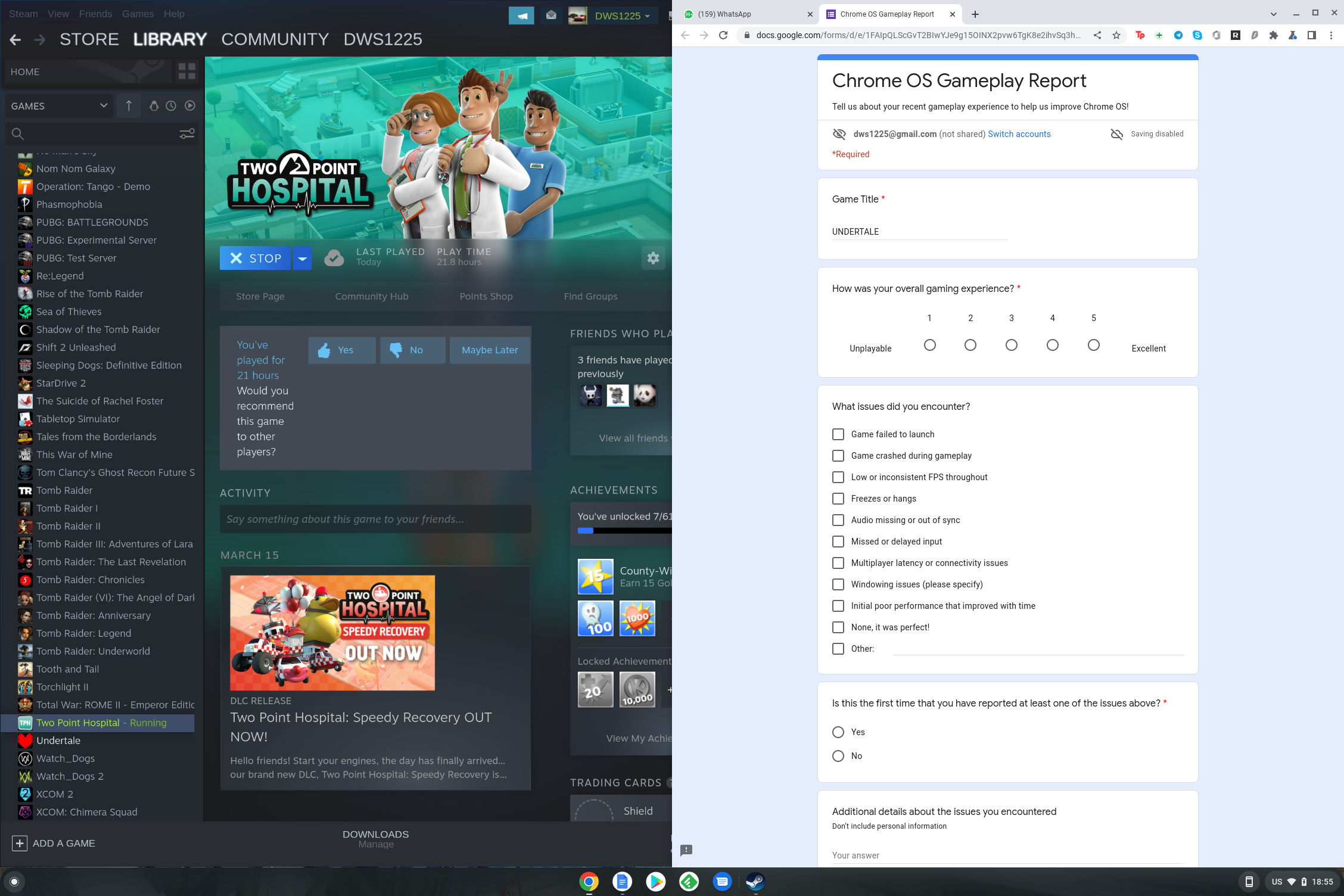The width and height of the screenshot is (1344, 896).
Task: Select rating 5 for overall experience
Action: pyautogui.click(x=1093, y=345)
